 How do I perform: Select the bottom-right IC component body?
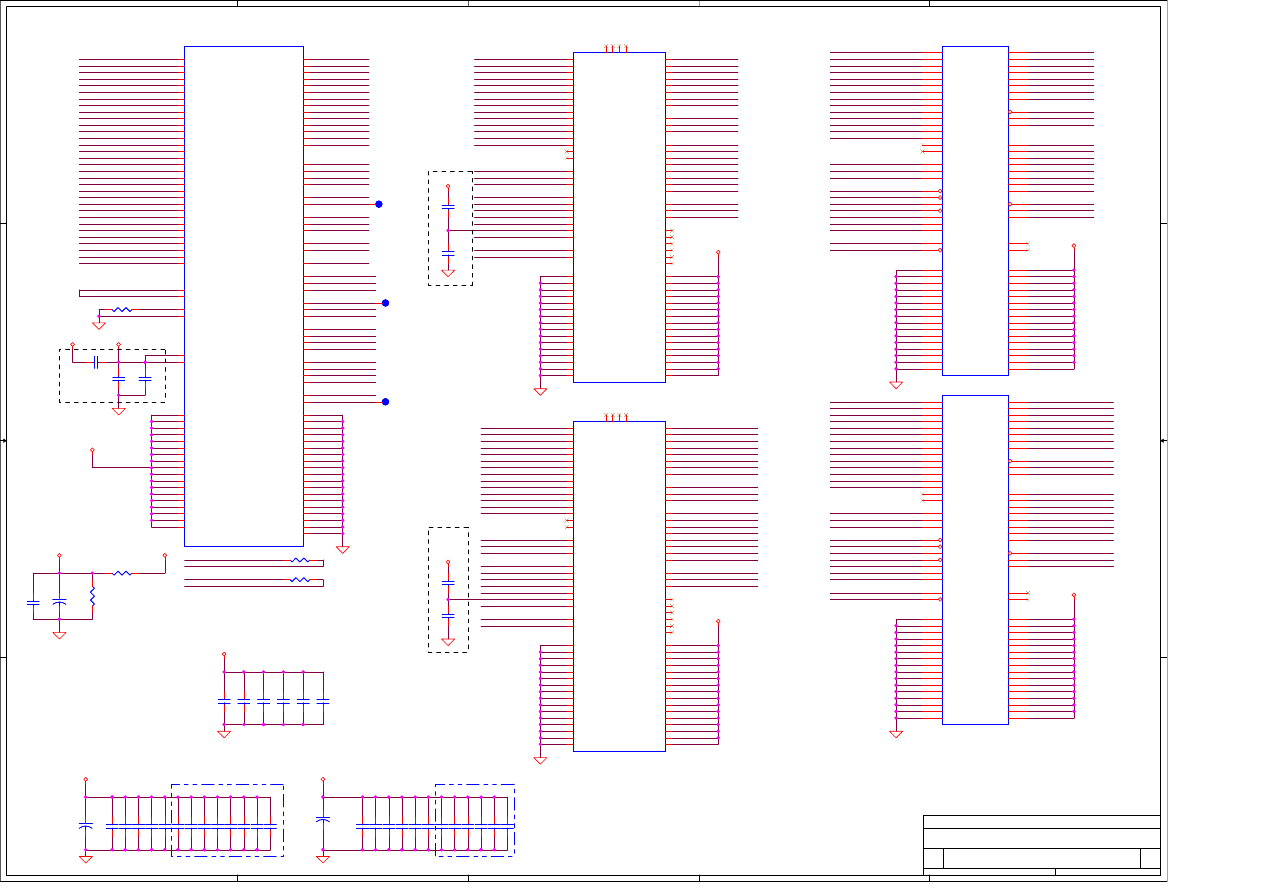pyautogui.click(x=975, y=560)
